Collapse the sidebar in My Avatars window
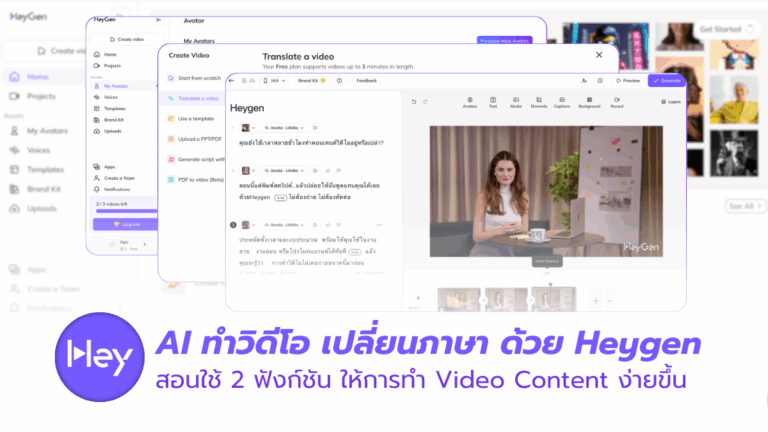Screen dimensions: 768x432 click(158, 20)
